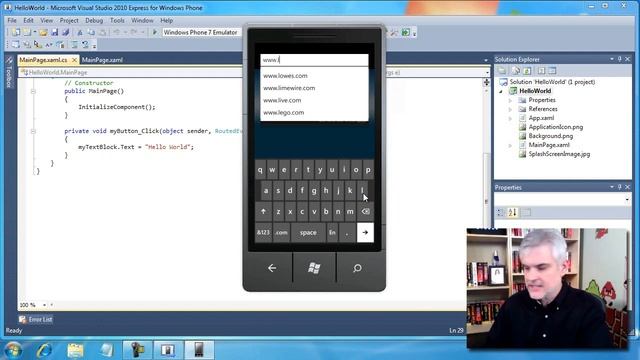
Task: Open the Help menu
Action: coord(167,20)
